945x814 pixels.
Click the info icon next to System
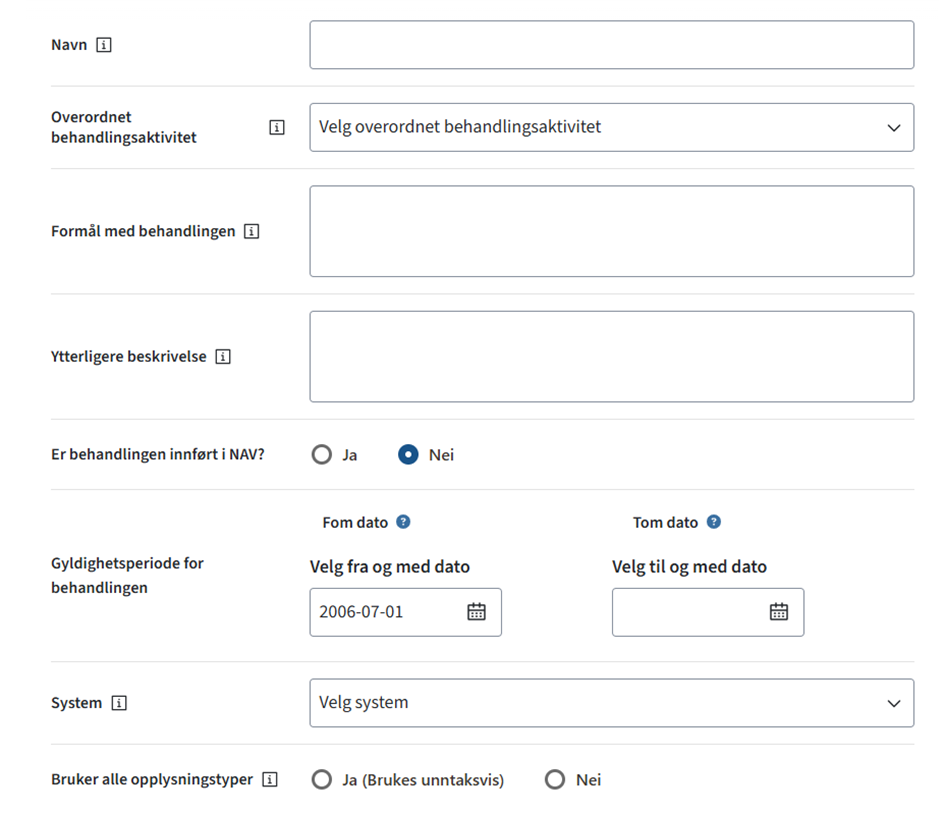(119, 704)
